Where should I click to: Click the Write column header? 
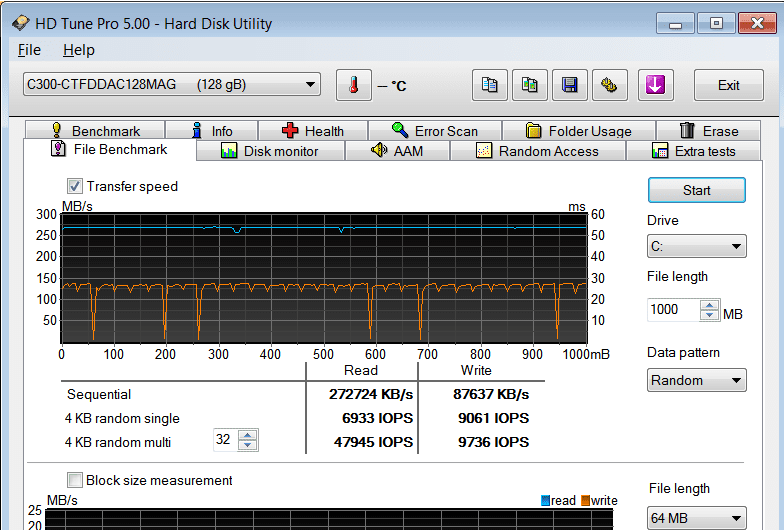476,370
